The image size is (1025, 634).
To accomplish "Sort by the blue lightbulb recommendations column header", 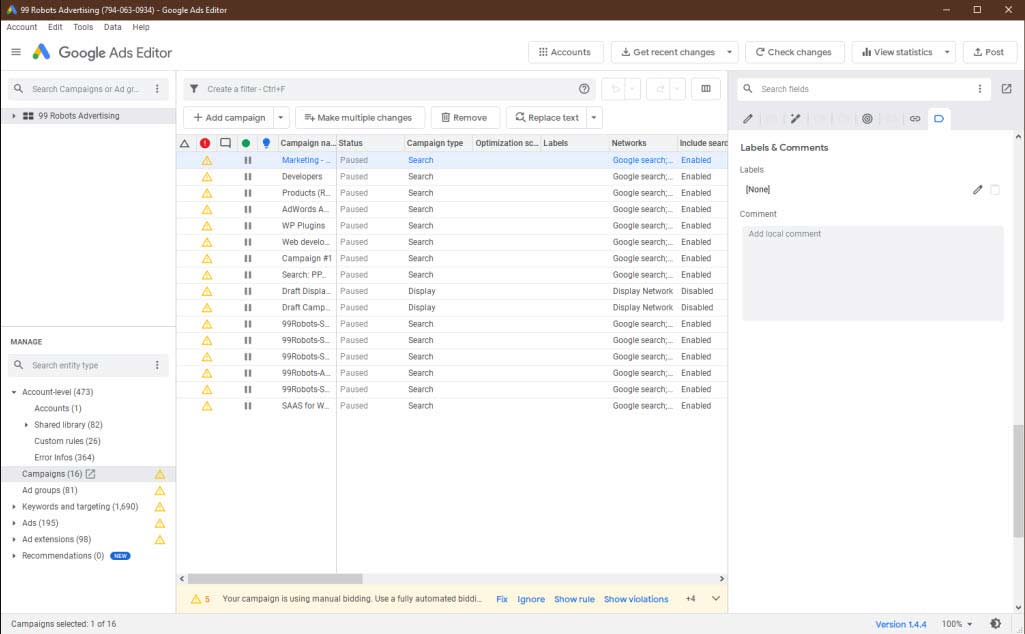I will (266, 143).
